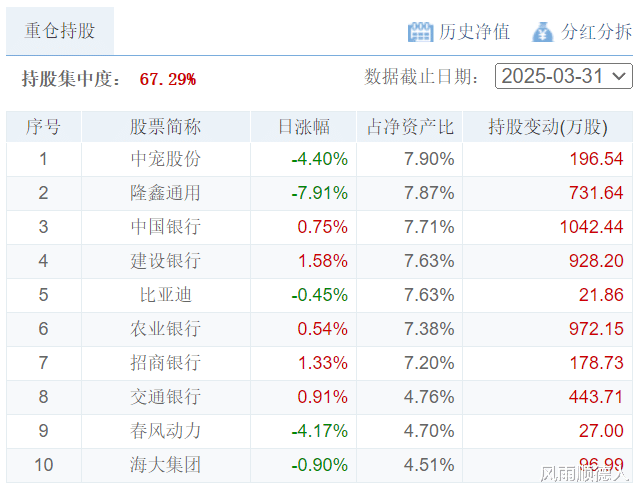
Task: Click the 21.86 holding change value
Action: 601,295
